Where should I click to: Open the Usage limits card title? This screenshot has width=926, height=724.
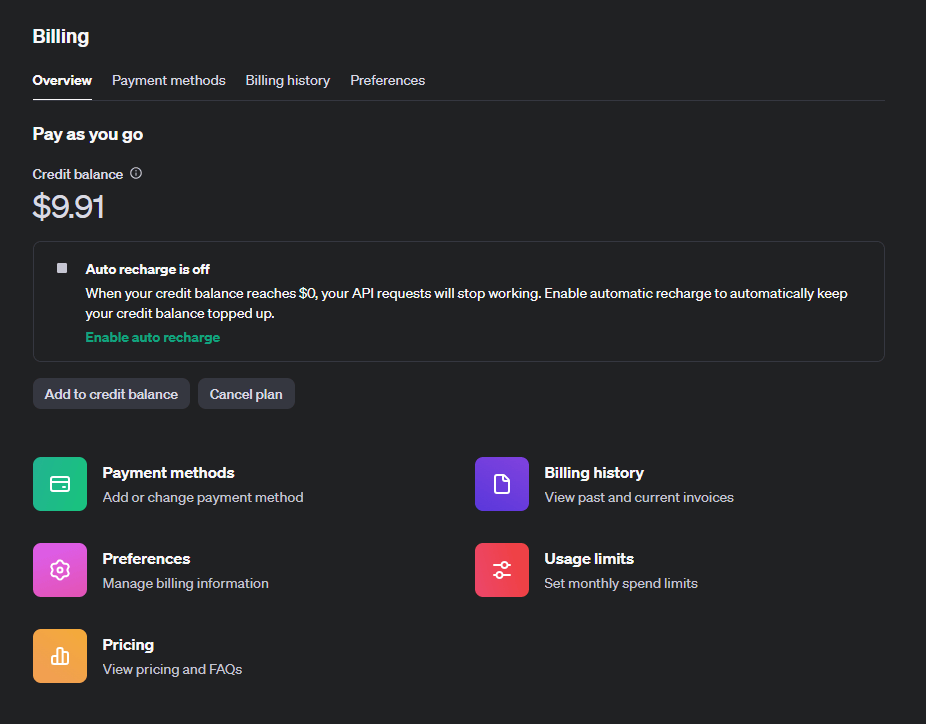pyautogui.click(x=589, y=559)
